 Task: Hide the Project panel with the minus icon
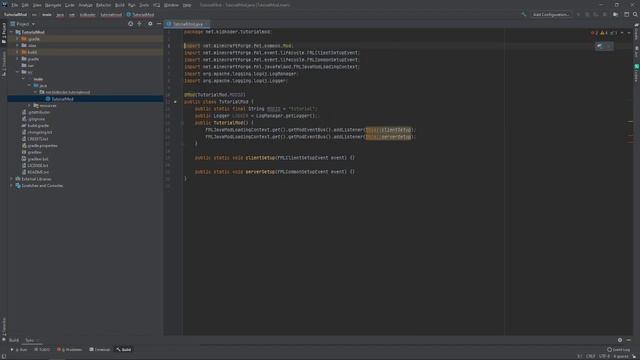[159, 24]
